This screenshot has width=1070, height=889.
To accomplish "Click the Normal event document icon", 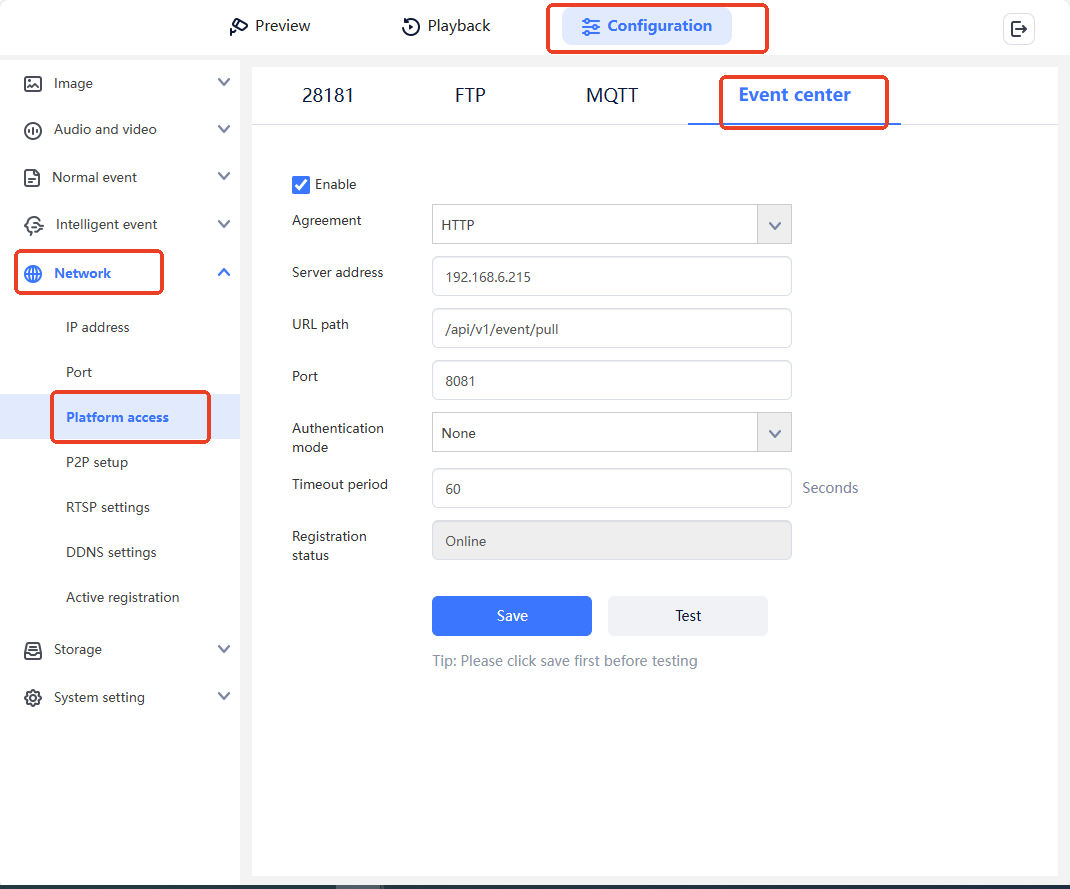I will 32,177.
